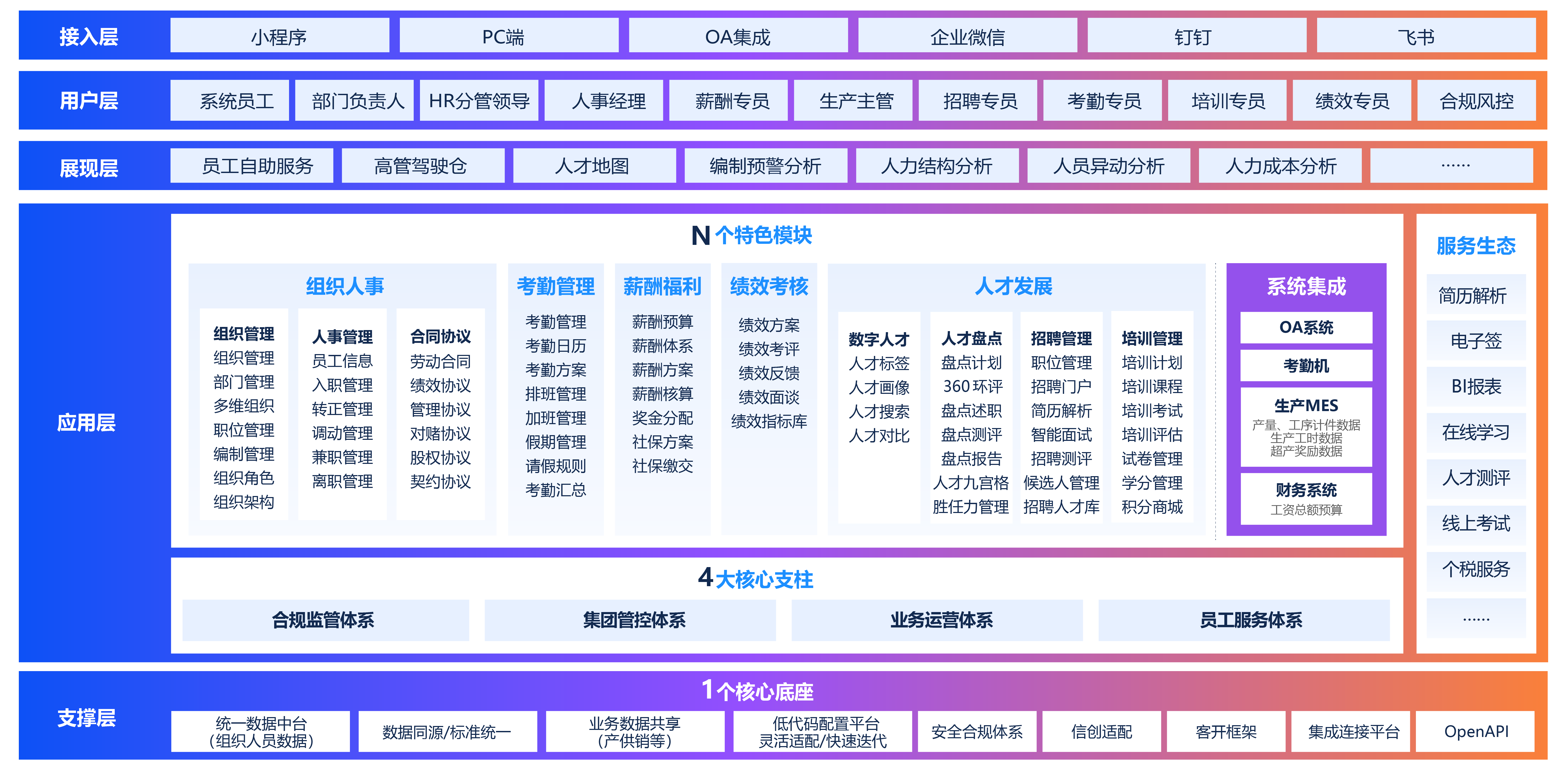Select 人力结构分析
1568x784 pixels.
(x=937, y=166)
